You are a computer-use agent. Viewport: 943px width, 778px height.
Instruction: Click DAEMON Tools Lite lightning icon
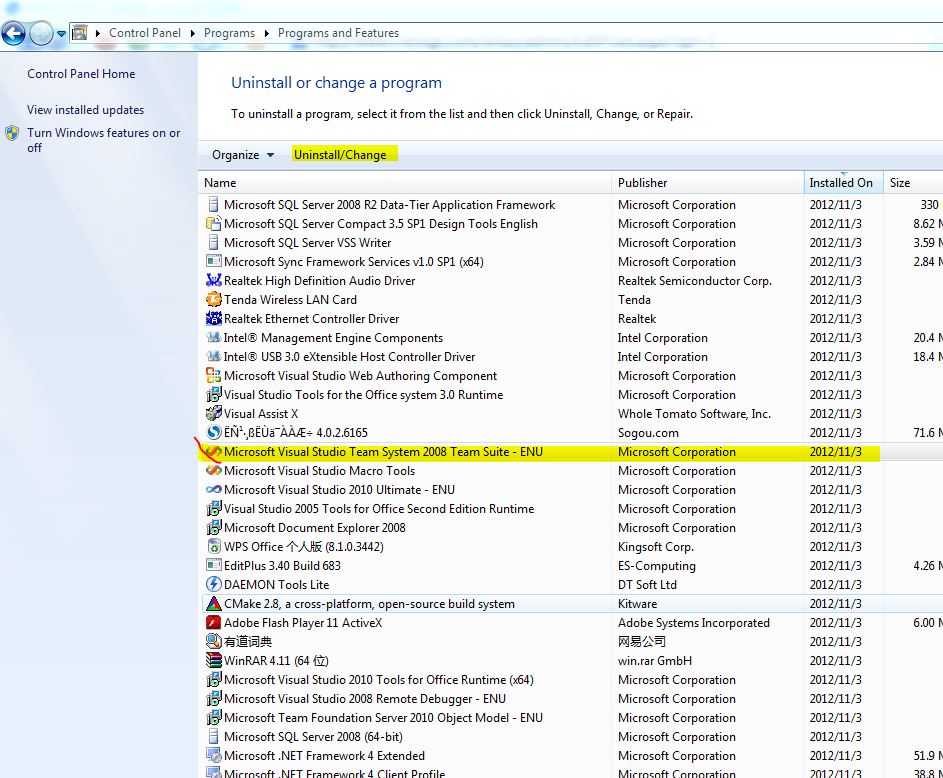coord(213,584)
